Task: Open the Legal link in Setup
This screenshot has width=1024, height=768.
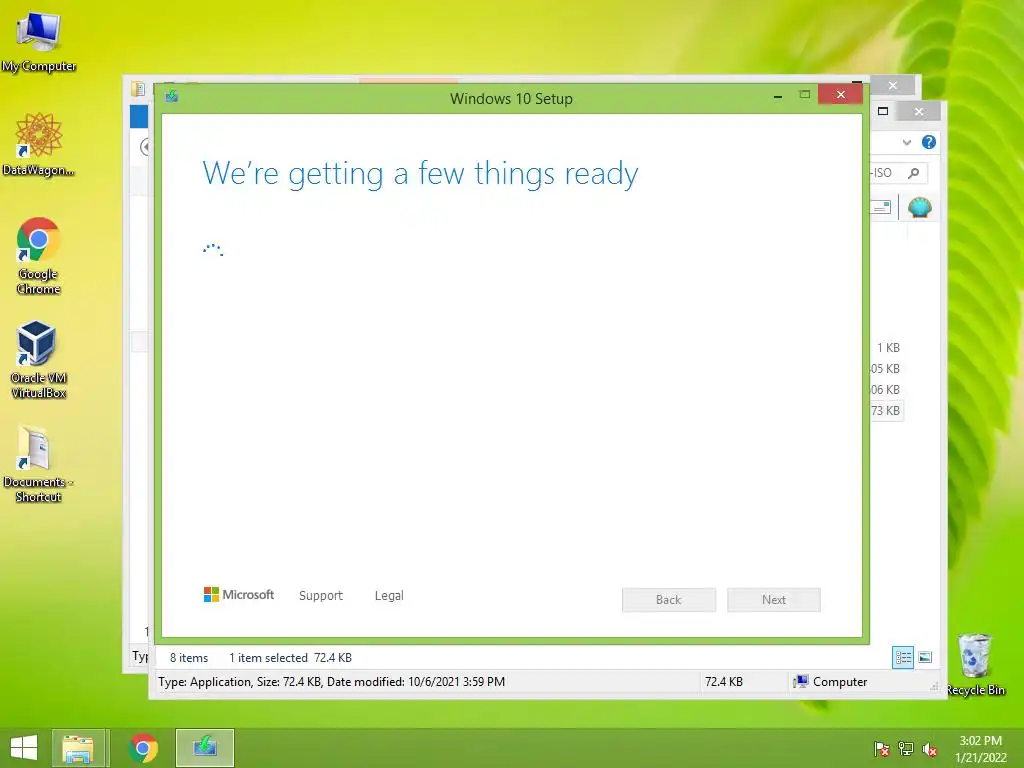Action: pyautogui.click(x=389, y=596)
